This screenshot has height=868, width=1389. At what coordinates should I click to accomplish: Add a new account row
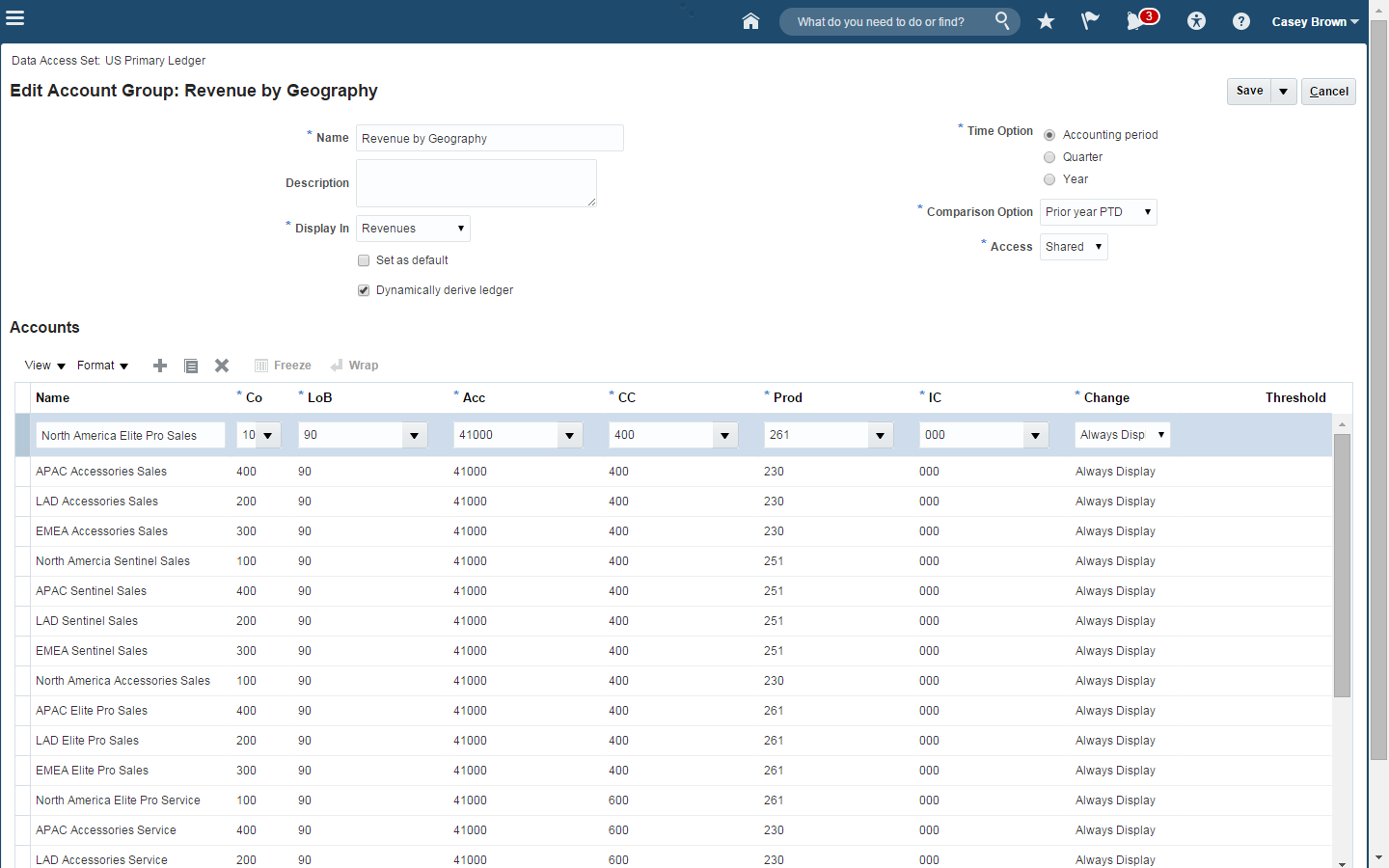pyautogui.click(x=160, y=366)
